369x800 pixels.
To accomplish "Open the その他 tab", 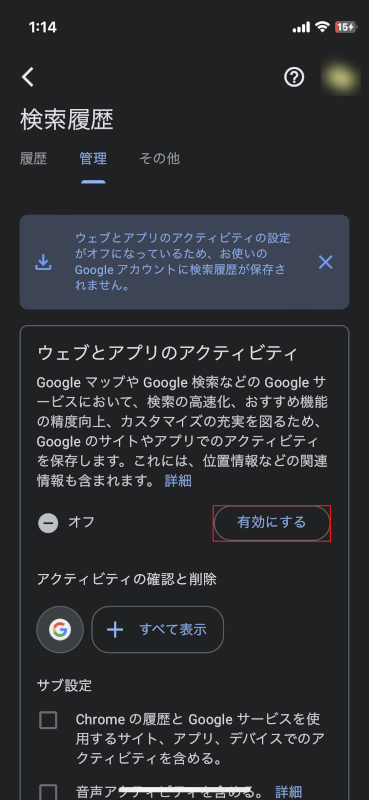I will click(x=160, y=159).
